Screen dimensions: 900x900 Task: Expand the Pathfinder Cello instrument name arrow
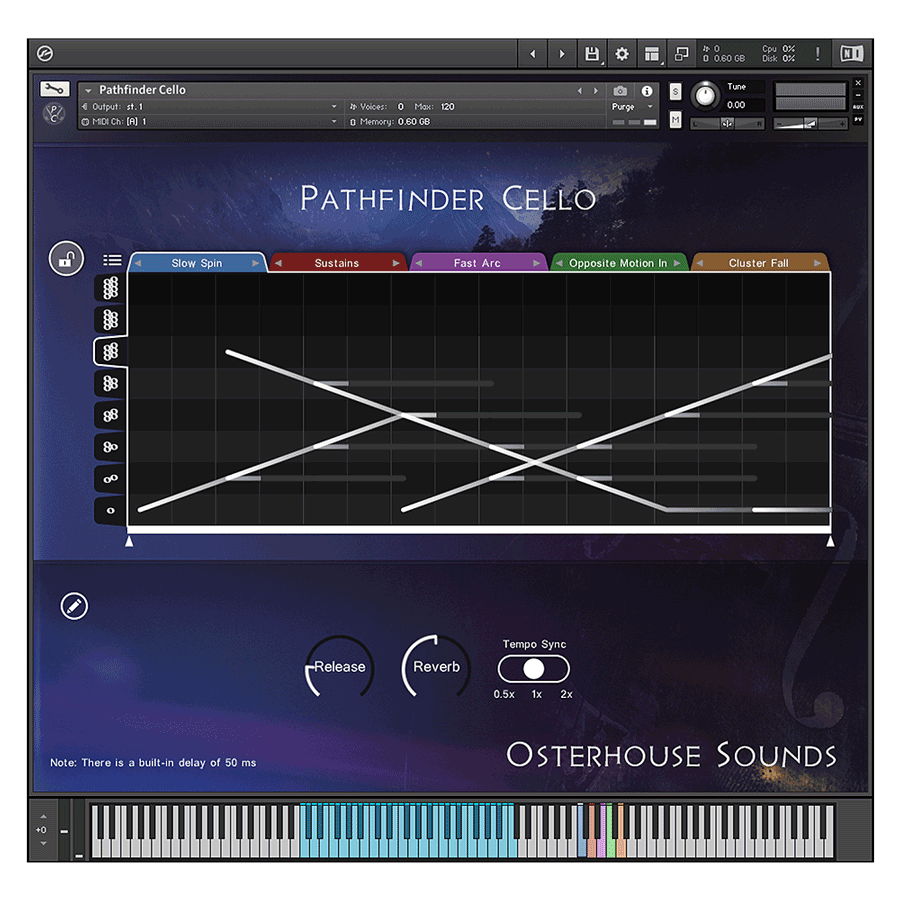[88, 90]
